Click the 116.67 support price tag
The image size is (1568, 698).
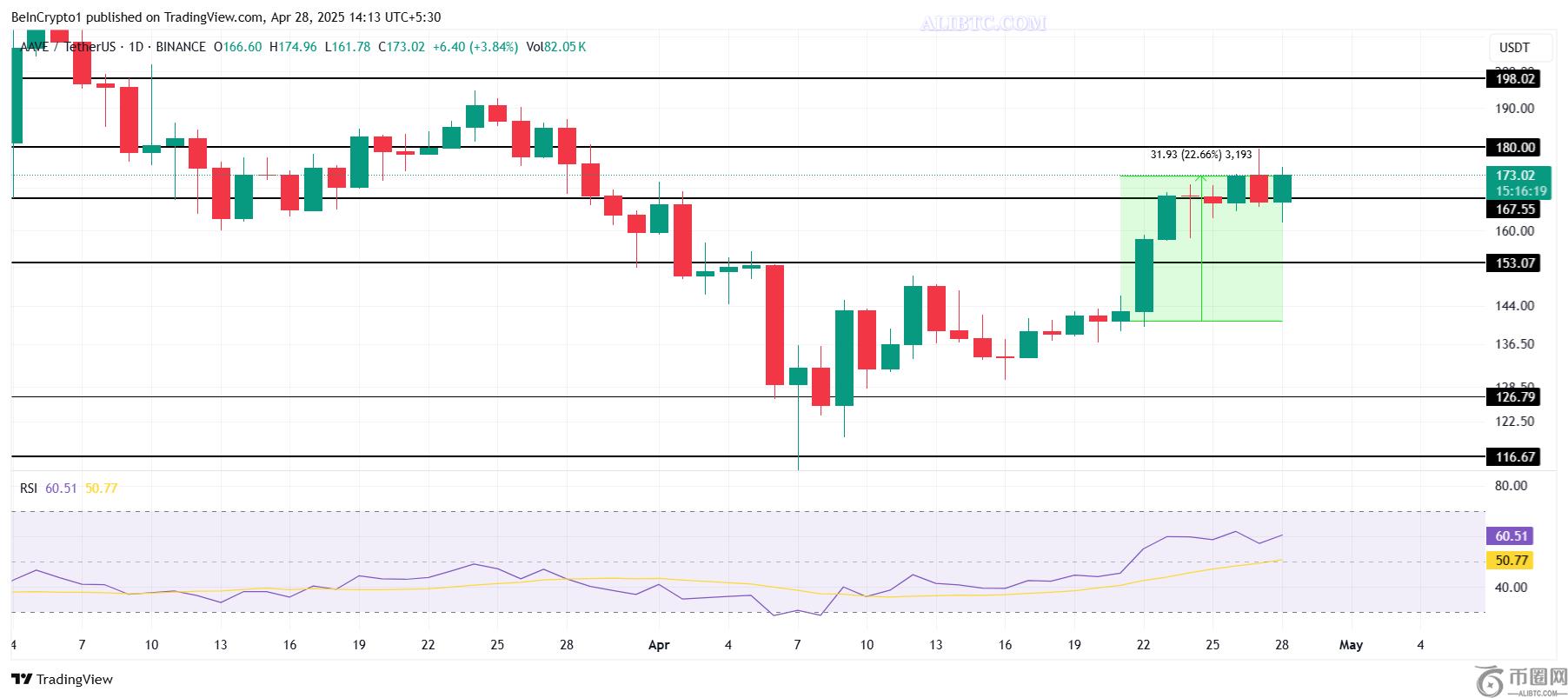pyautogui.click(x=1514, y=456)
